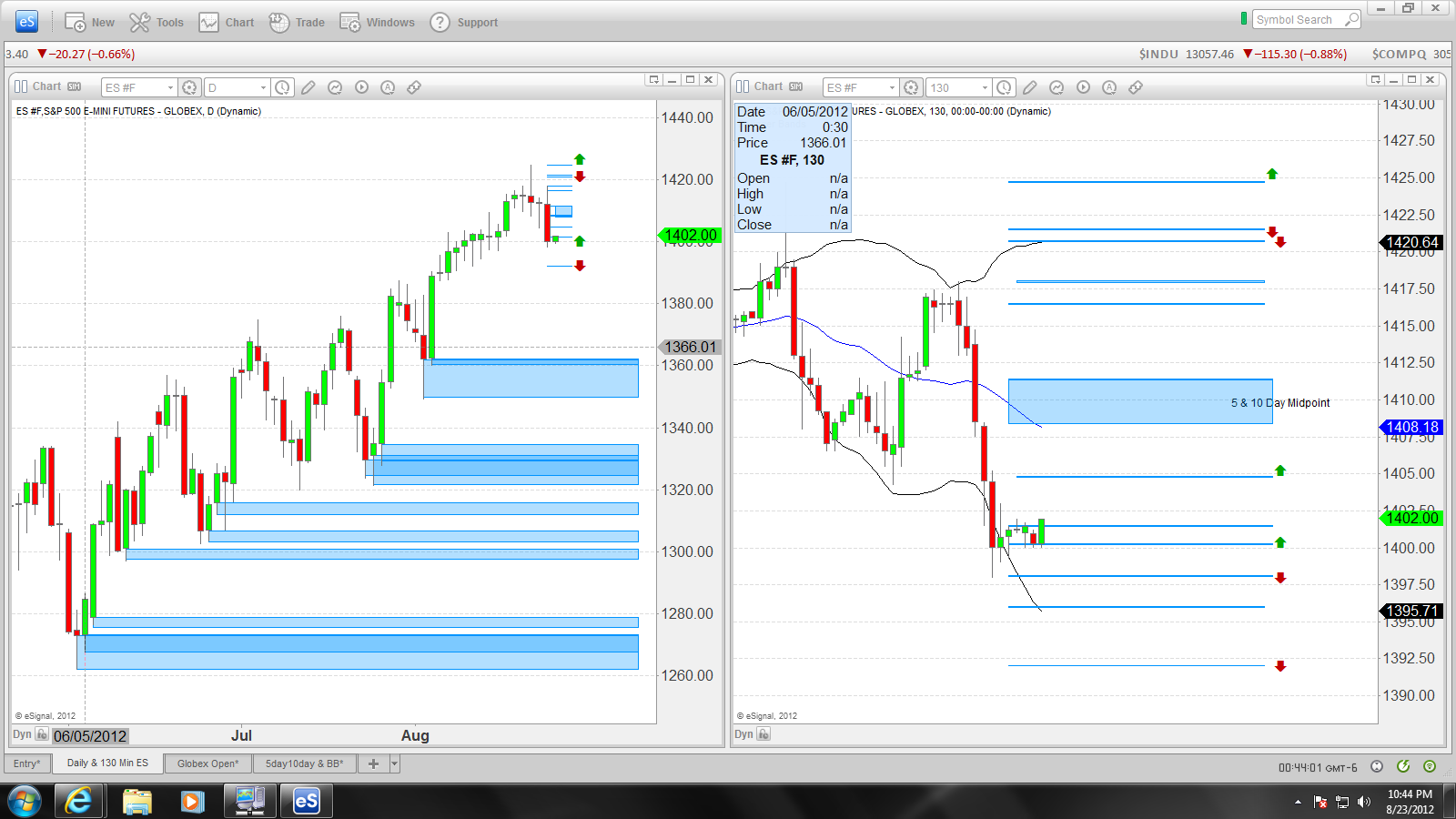Open the symbol settings gear on the 130-minute chart

click(x=911, y=87)
